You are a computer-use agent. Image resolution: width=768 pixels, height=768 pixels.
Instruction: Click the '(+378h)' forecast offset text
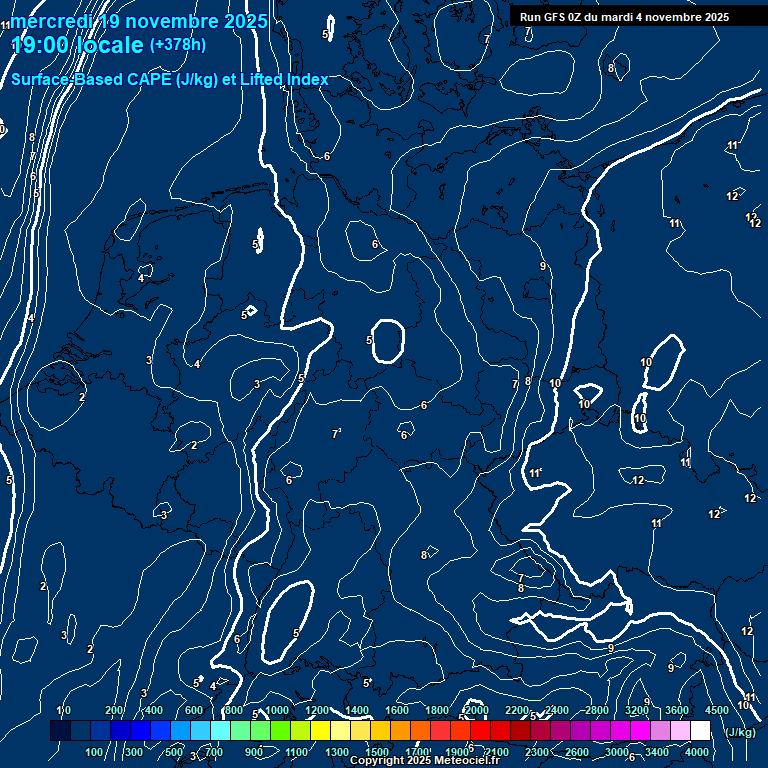(x=178, y=45)
